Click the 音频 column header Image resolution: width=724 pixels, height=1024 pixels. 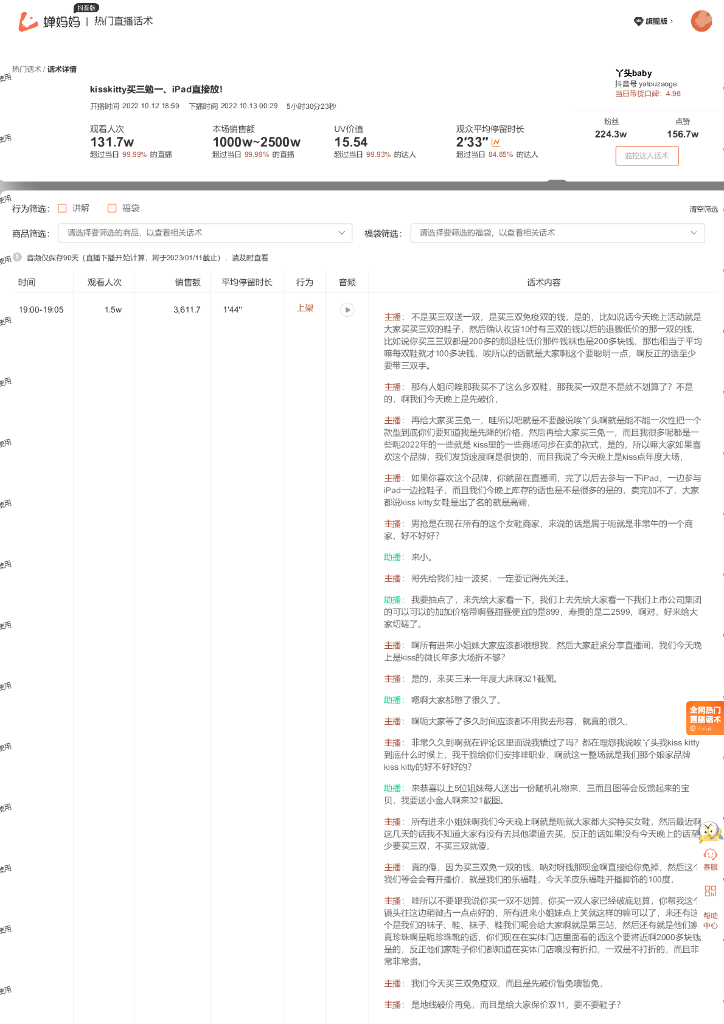click(347, 282)
